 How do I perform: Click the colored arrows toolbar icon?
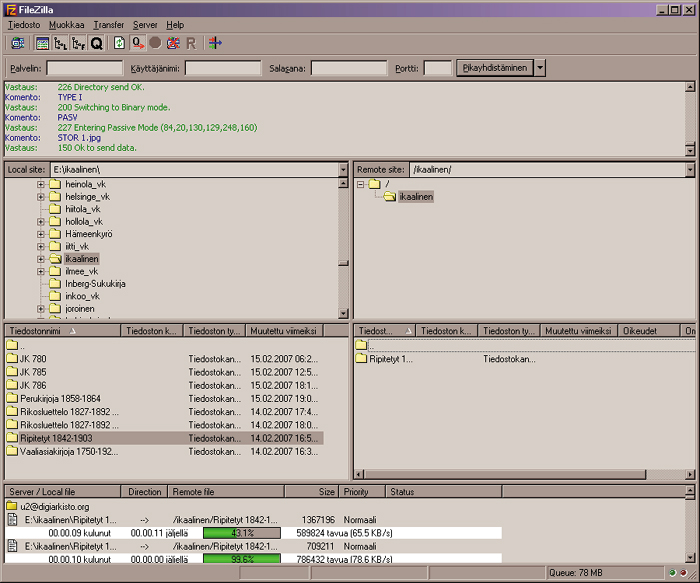(x=215, y=43)
